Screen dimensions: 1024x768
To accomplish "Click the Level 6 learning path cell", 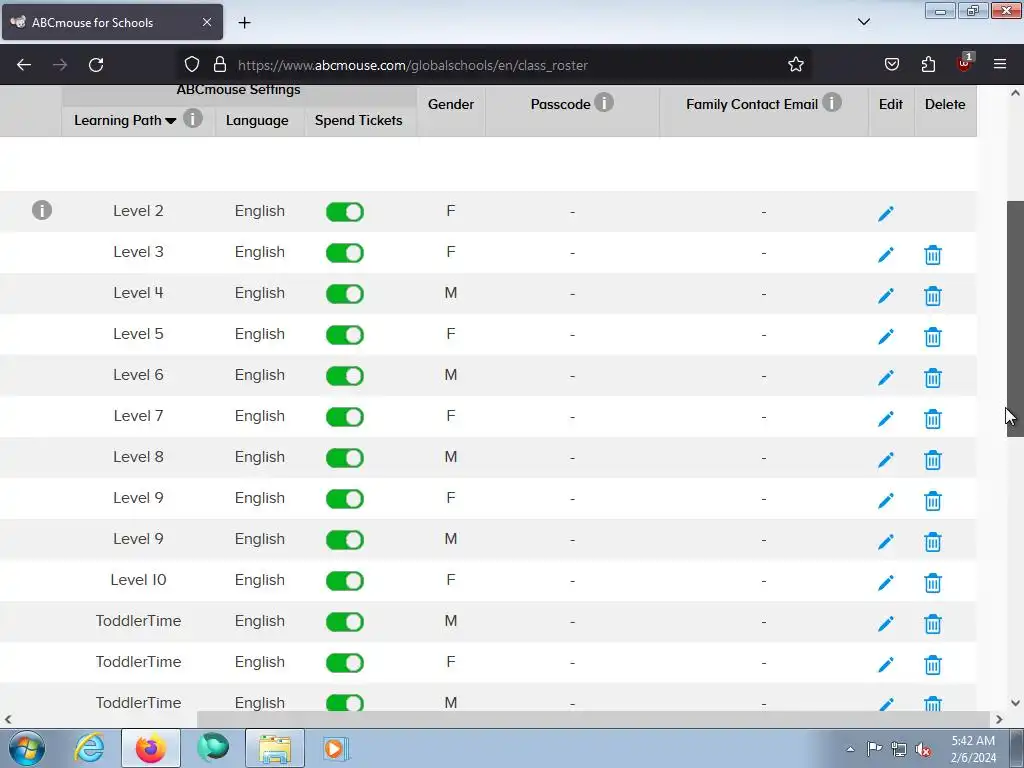I will point(138,375).
